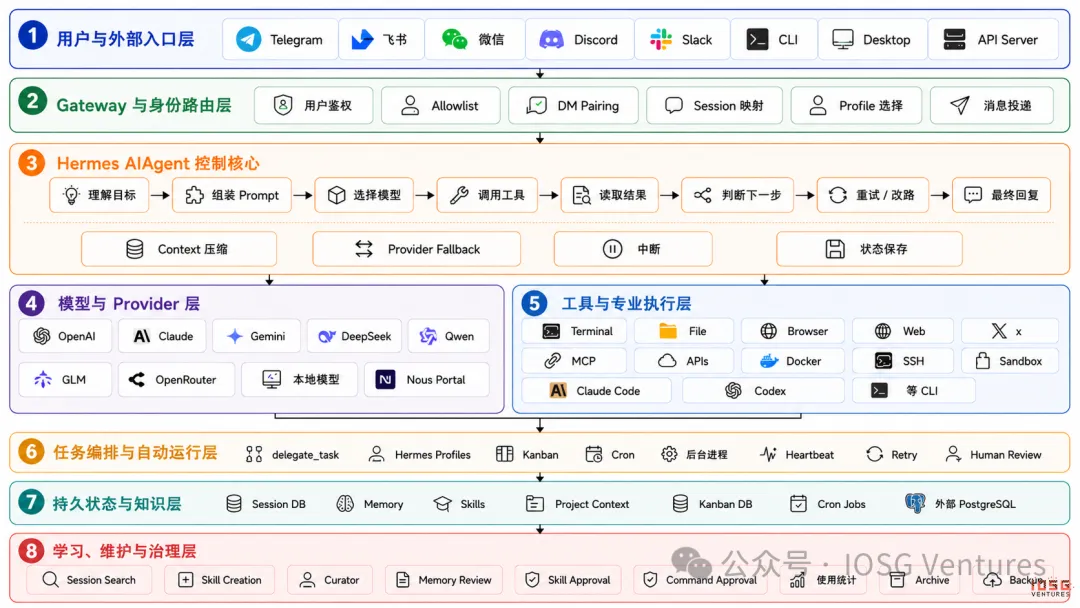Screen dimensions: 1080x608
Task: Click the API Server icon
Action: pos(954,39)
